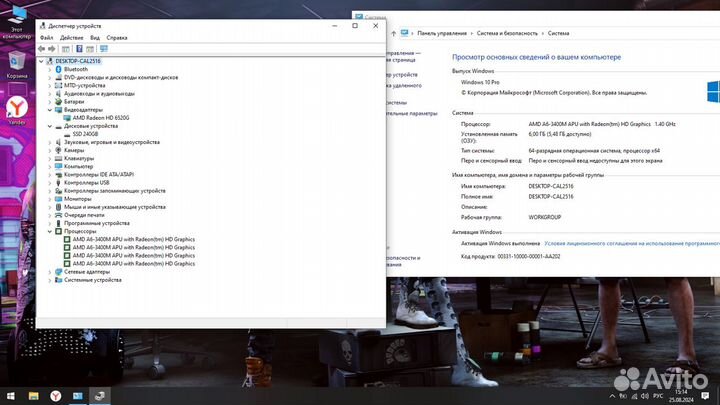
Task: Click the Help question-mark toolbar icon
Action: pos(79,49)
